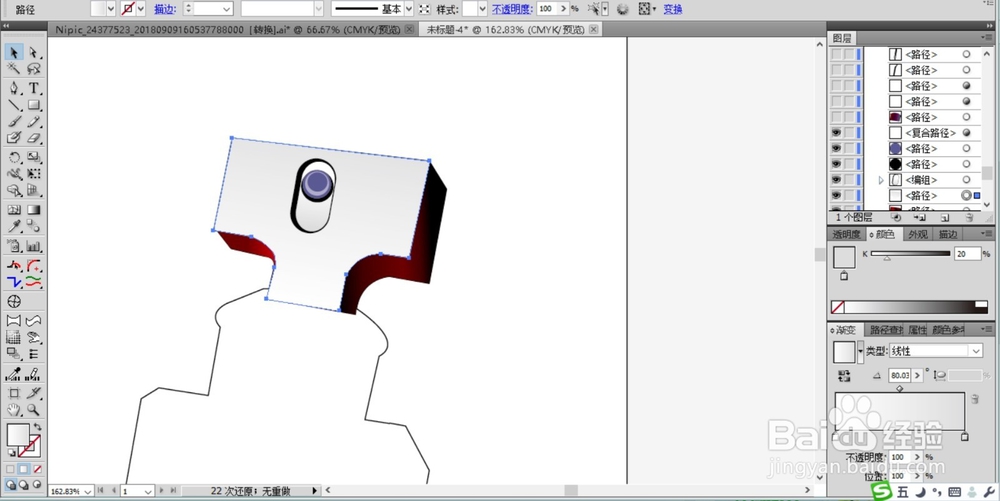Open Sogou input method wrench settings

point(989,492)
